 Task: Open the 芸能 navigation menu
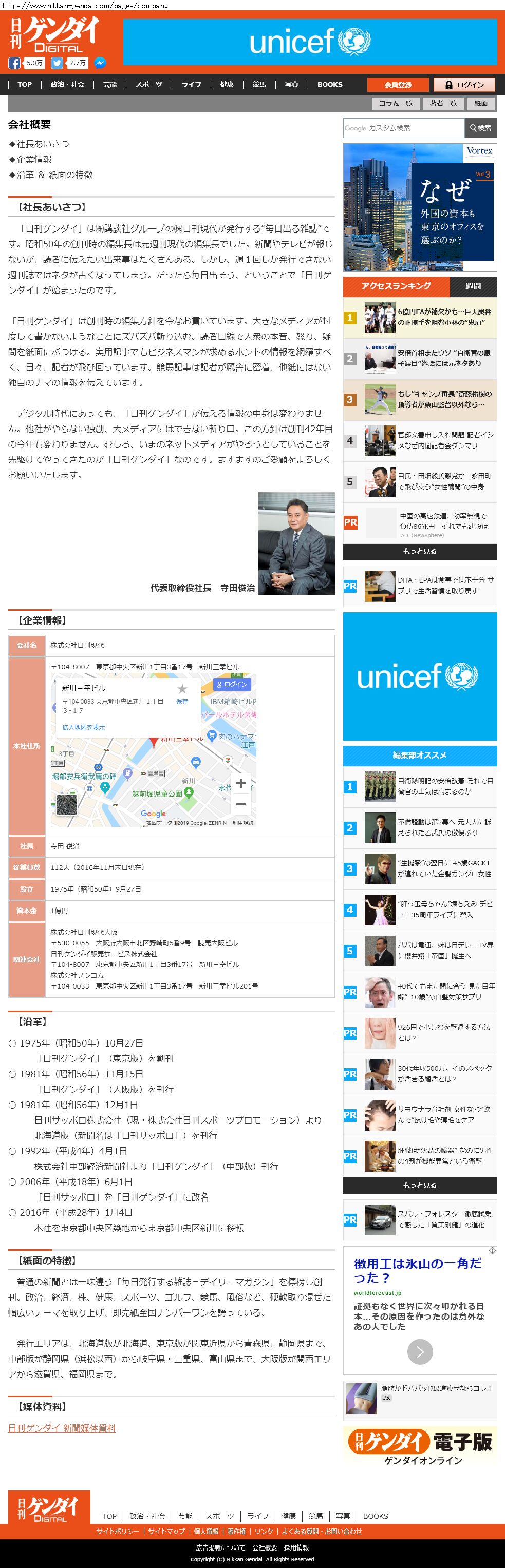tap(109, 85)
